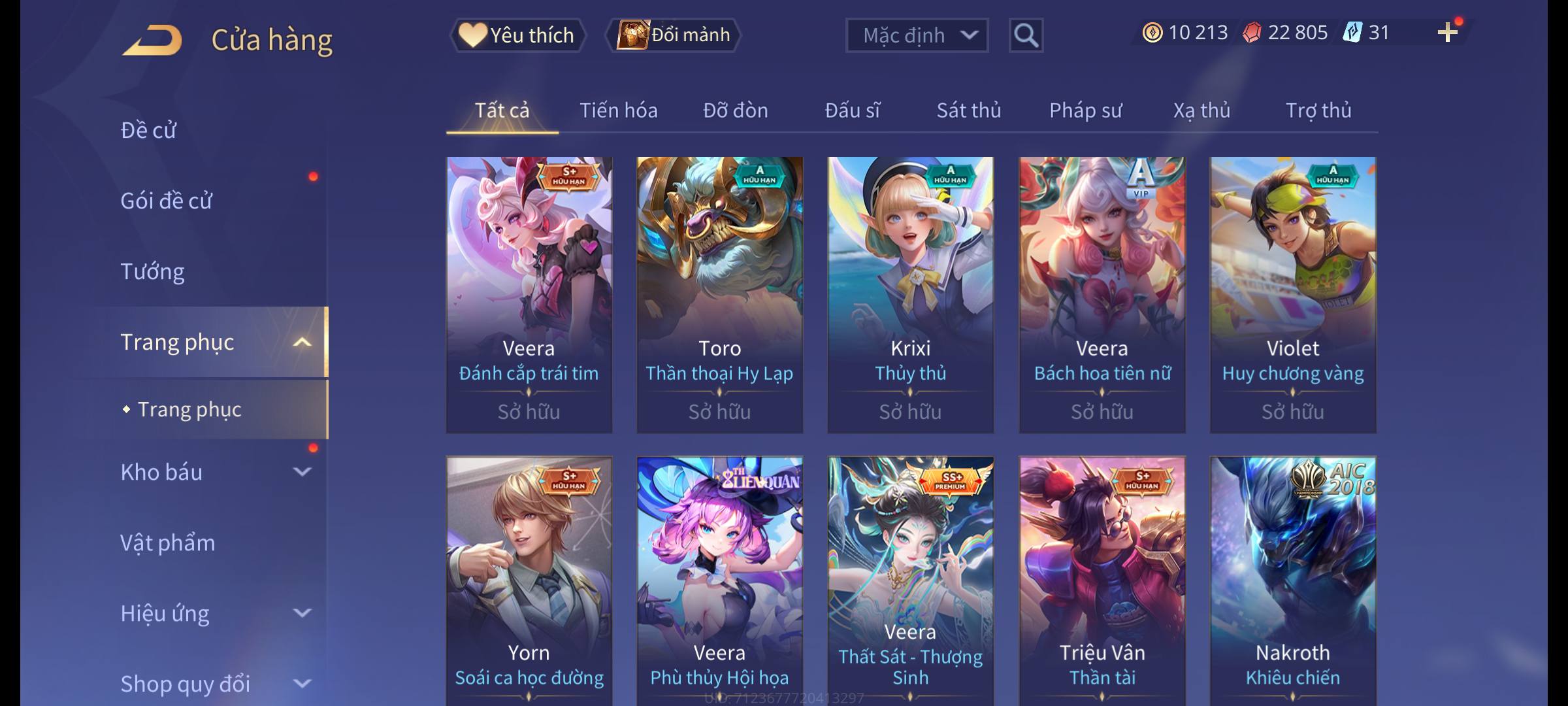Expand Shop quy đổi section
The width and height of the screenshot is (1568, 706).
pos(302,683)
